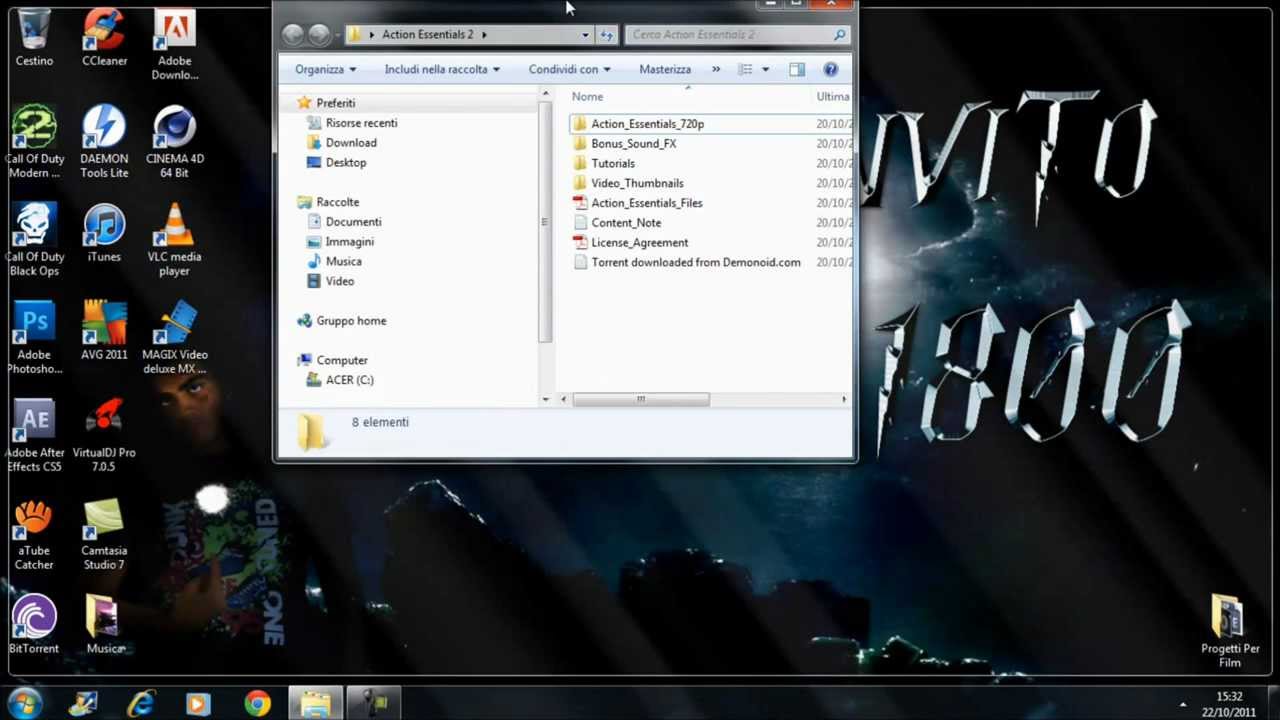Select the Action_Essentials_Files PDF
The image size is (1280, 720).
pyautogui.click(x=646, y=203)
